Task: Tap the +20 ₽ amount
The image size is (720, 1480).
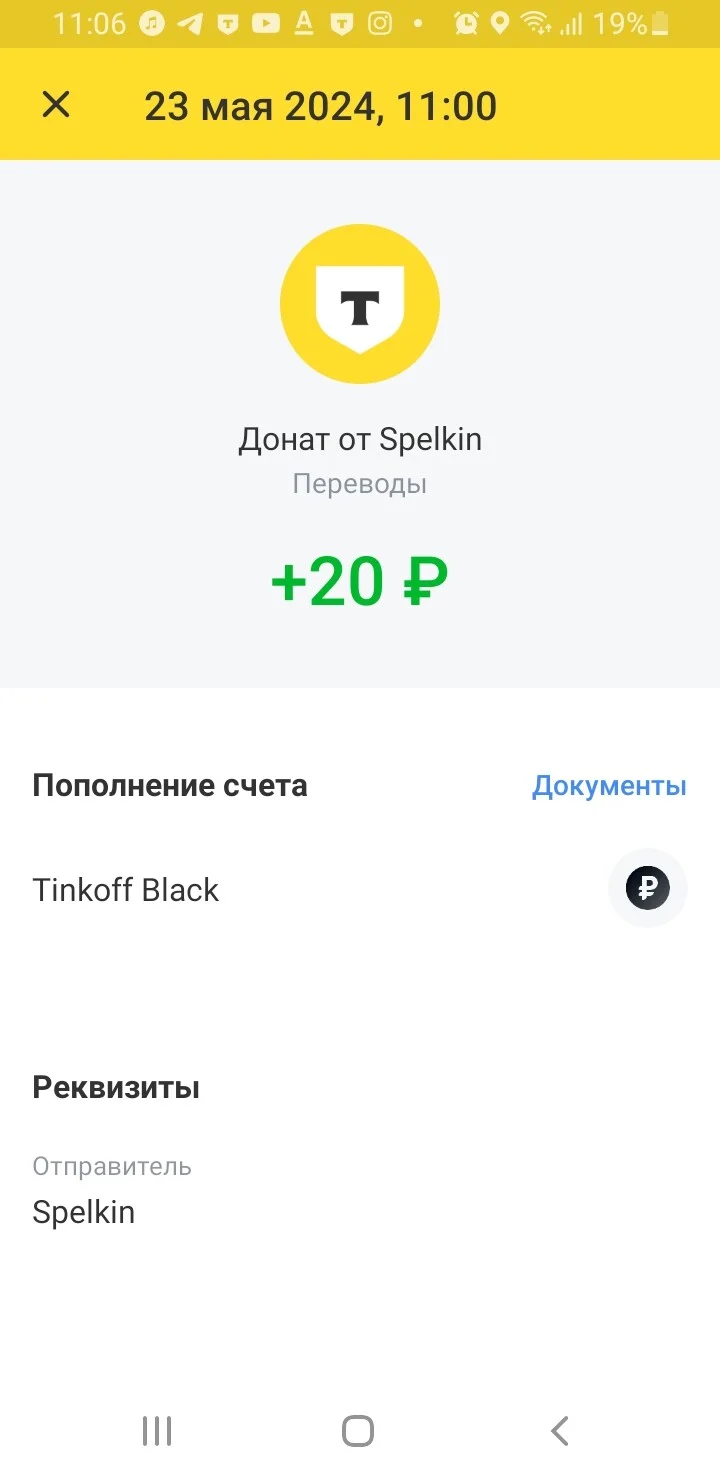Action: (x=360, y=581)
